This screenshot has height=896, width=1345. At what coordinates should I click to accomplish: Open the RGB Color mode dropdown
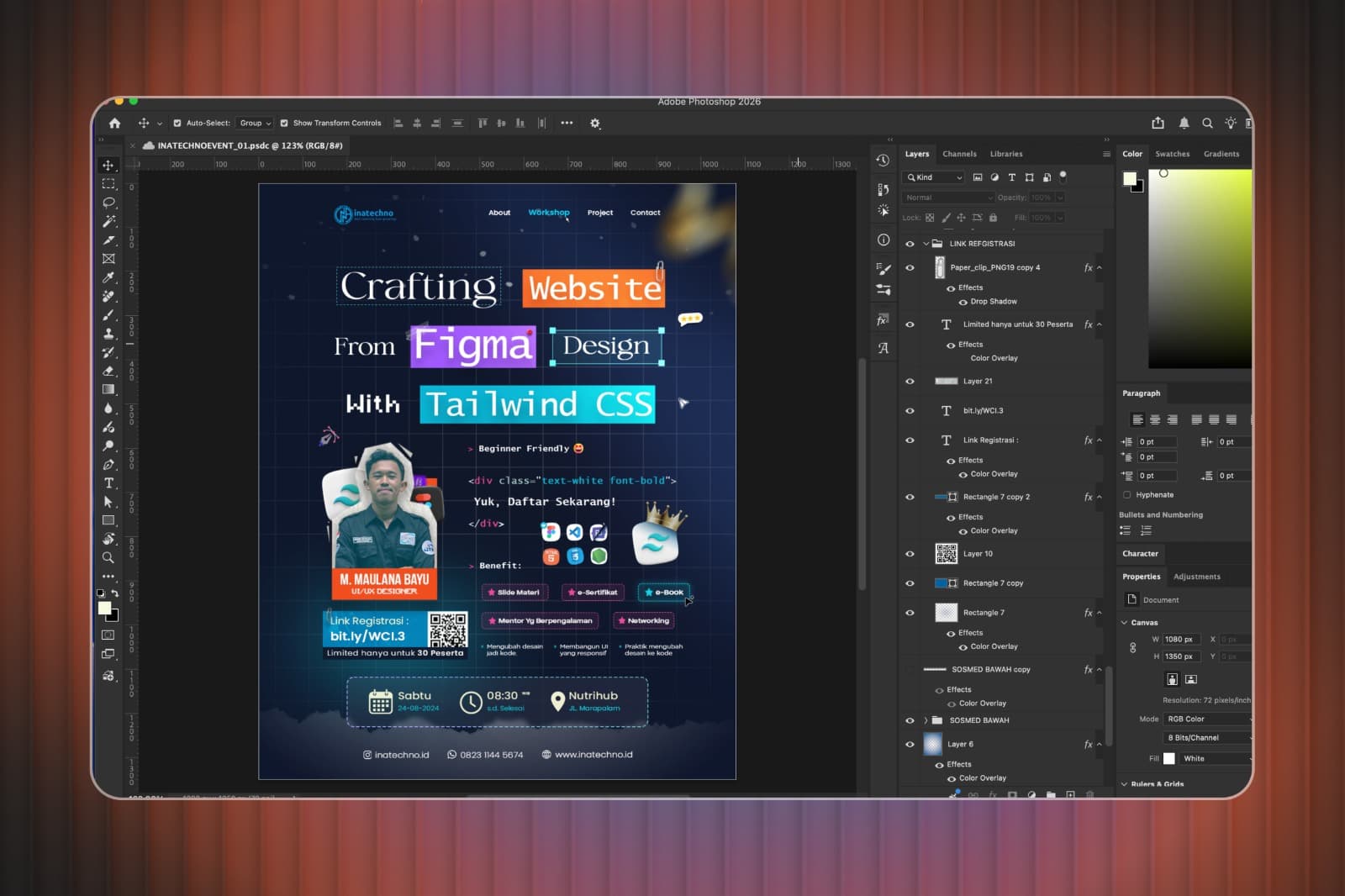tap(1208, 719)
